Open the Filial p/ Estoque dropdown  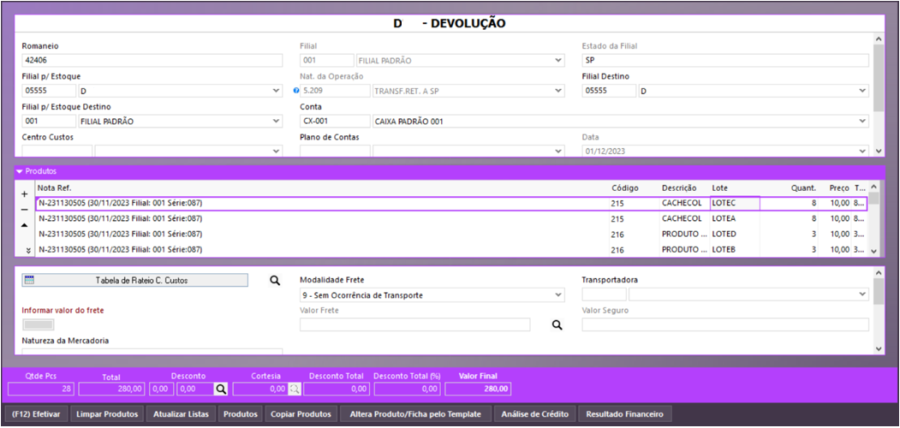pyautogui.click(x=276, y=91)
